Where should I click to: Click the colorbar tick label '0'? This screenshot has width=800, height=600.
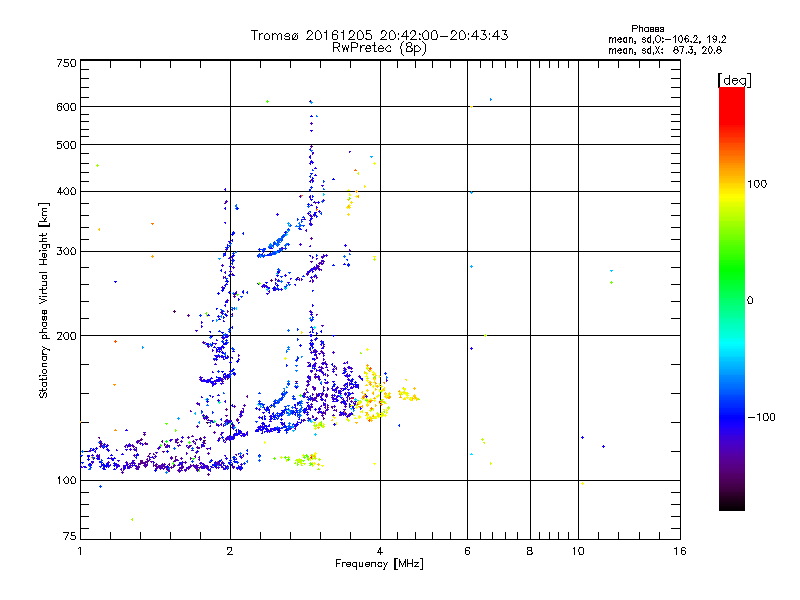[750, 301]
